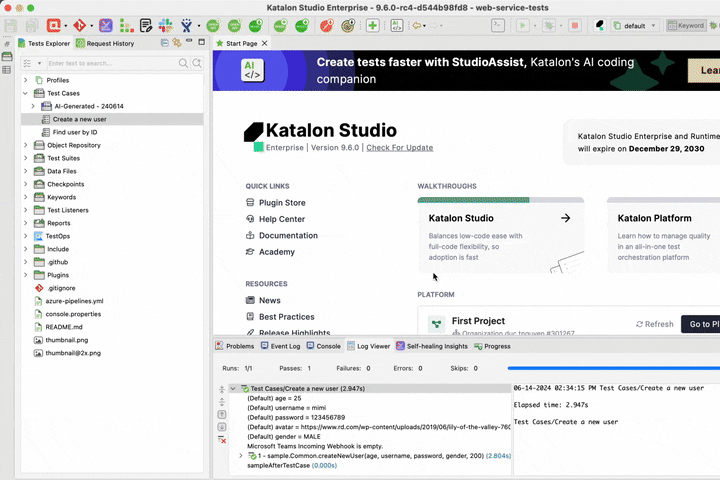Open the Help Center quick link
720x480 pixels.
coord(276,219)
